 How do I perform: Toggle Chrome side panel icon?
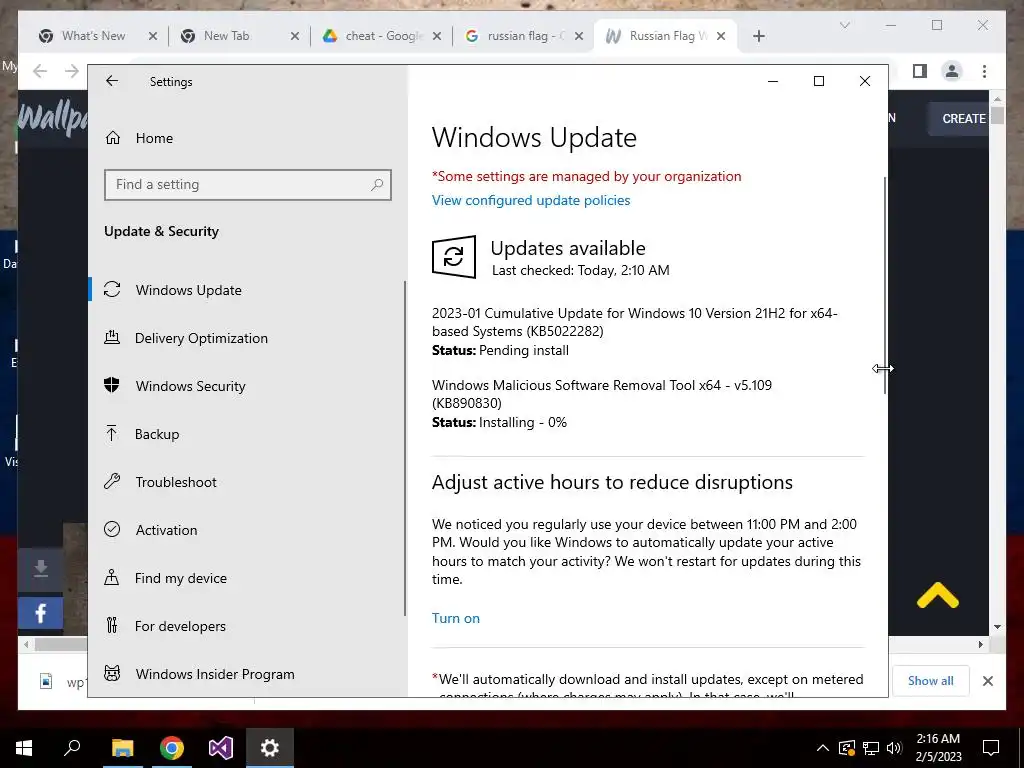(920, 71)
